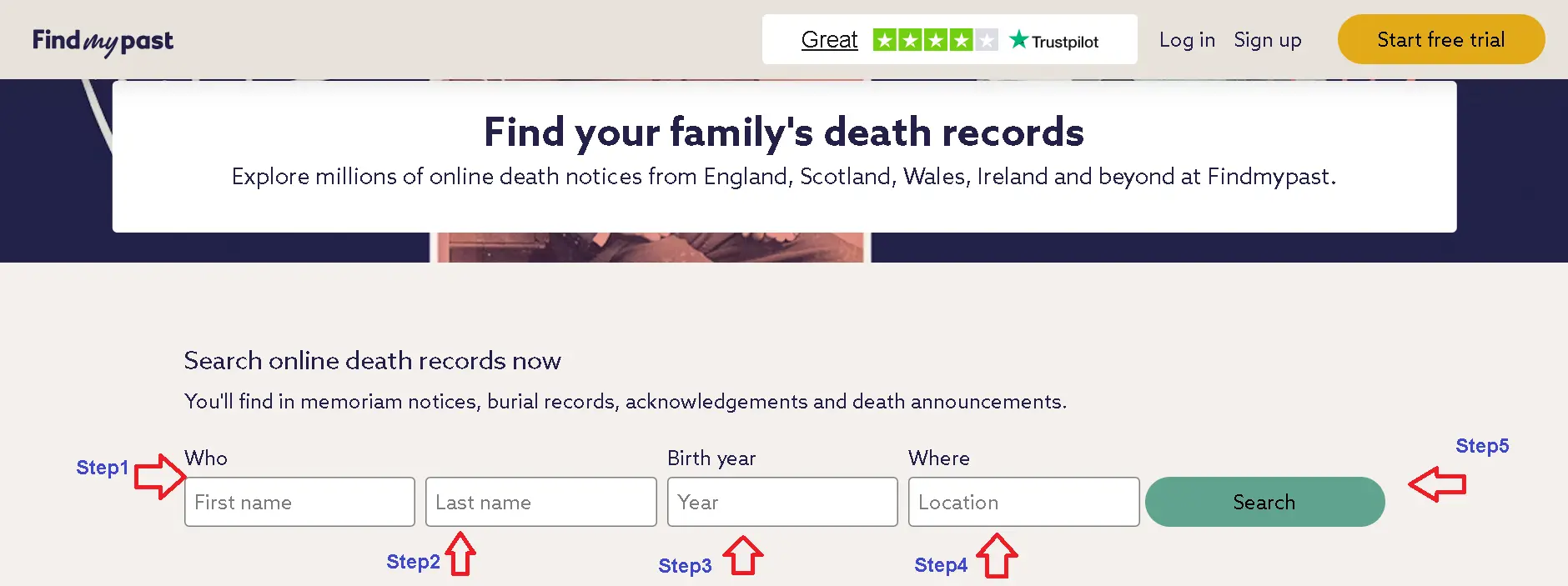This screenshot has height=586, width=1568.
Task: Click the red Step3 arrow
Action: [x=742, y=556]
